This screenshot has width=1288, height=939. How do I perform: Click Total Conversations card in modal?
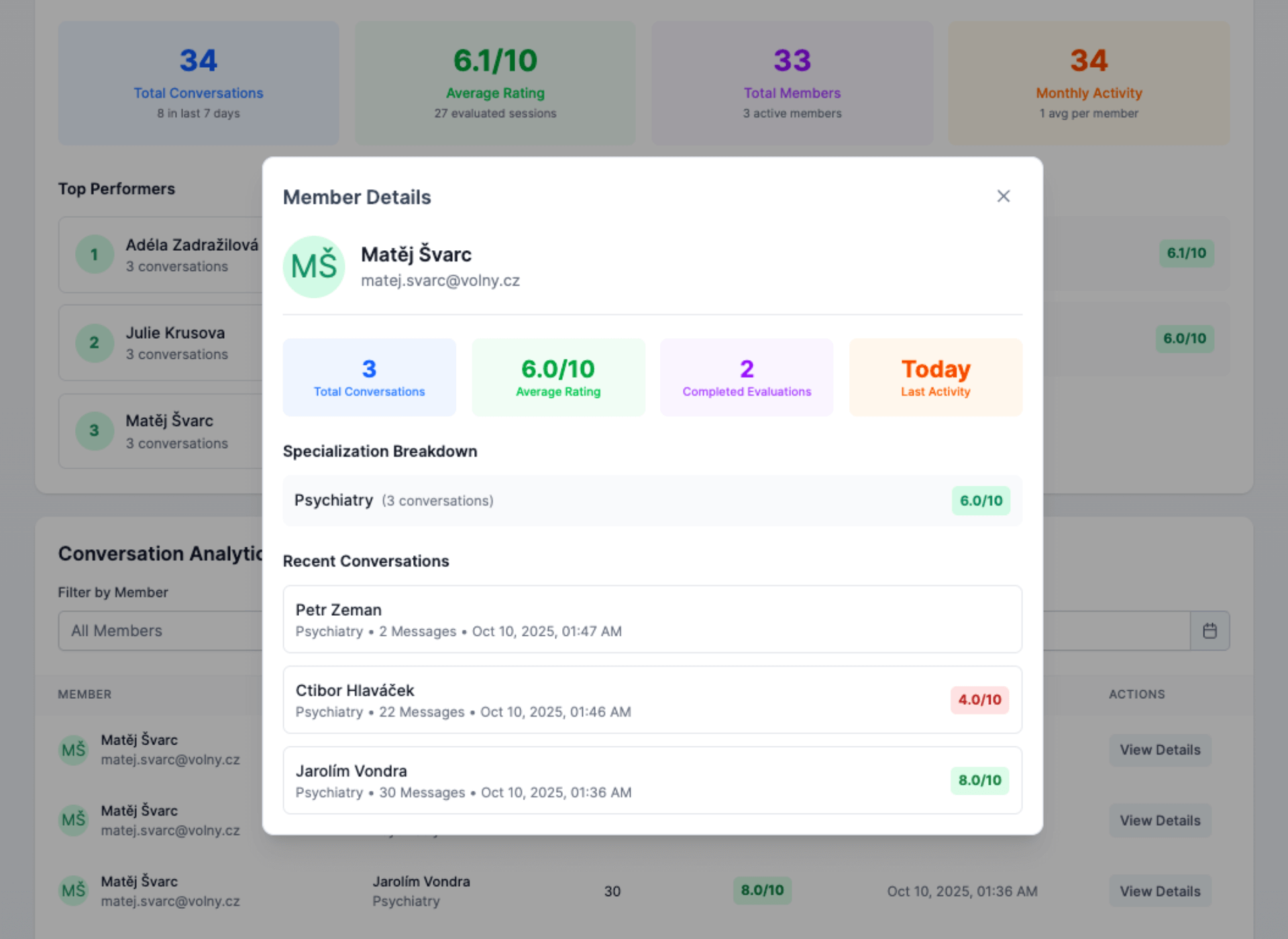pyautogui.click(x=369, y=377)
